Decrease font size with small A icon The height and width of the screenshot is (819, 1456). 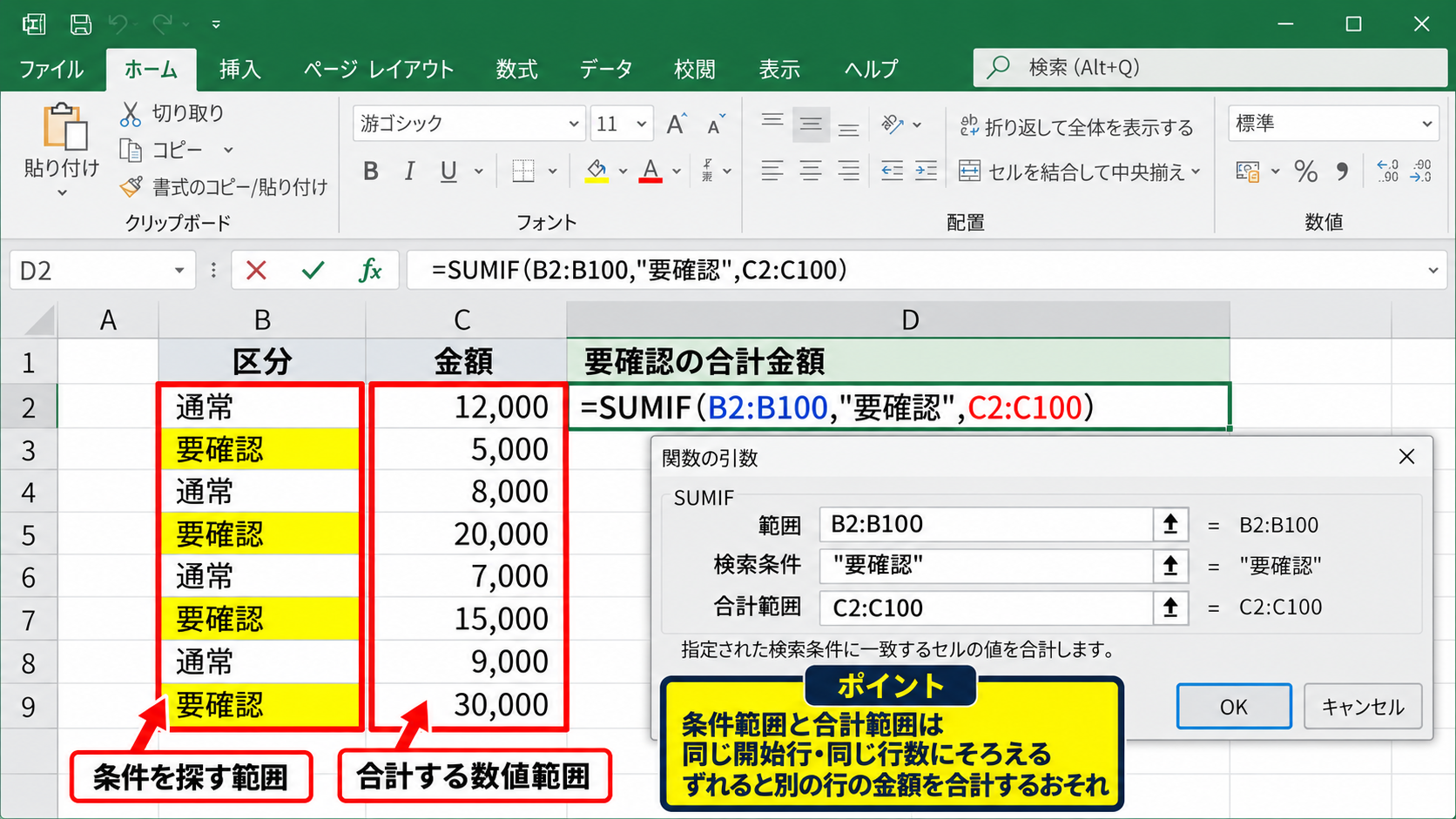[716, 124]
